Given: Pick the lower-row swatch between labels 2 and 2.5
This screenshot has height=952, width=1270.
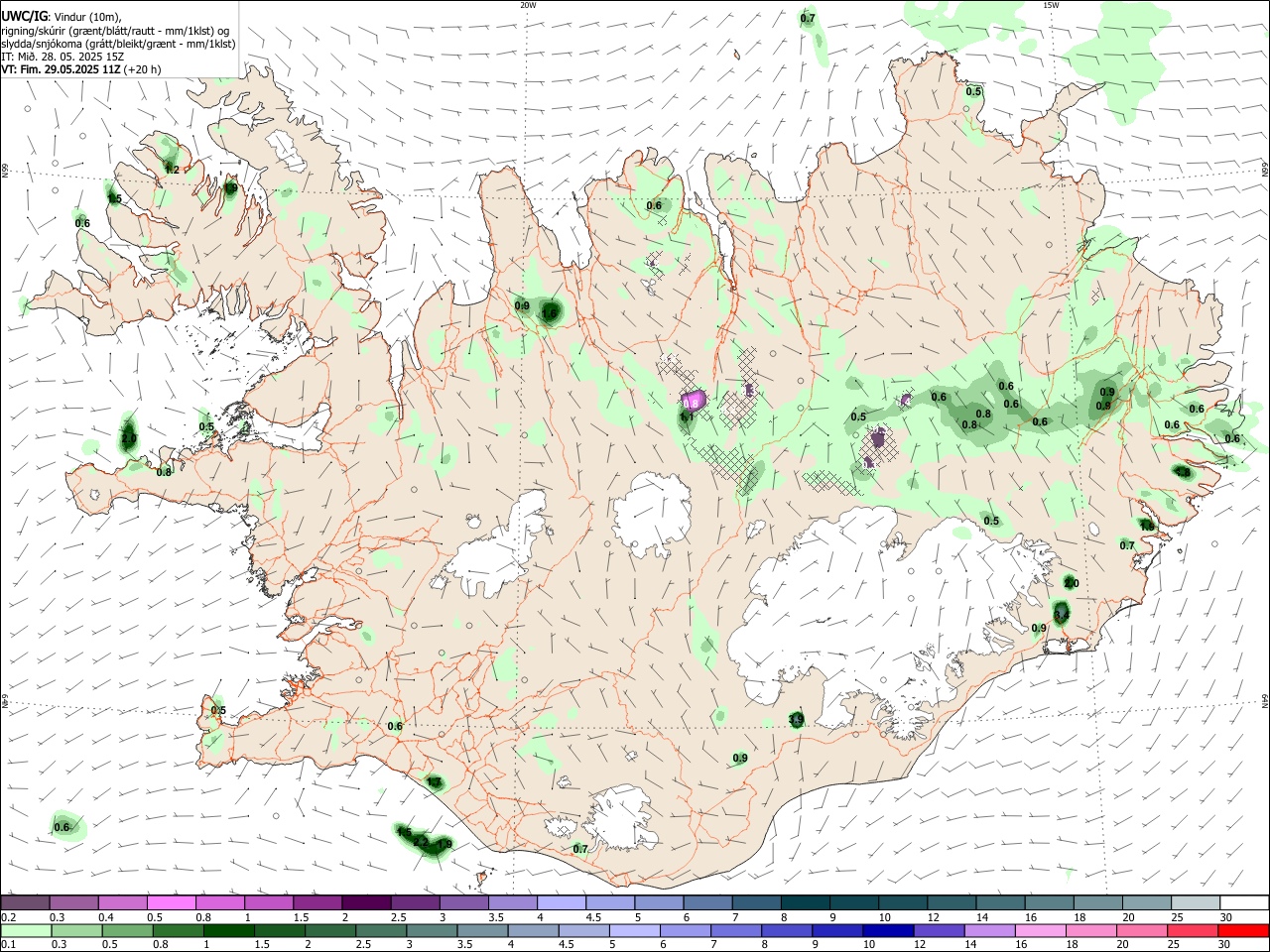Looking at the screenshot, I should click(330, 931).
